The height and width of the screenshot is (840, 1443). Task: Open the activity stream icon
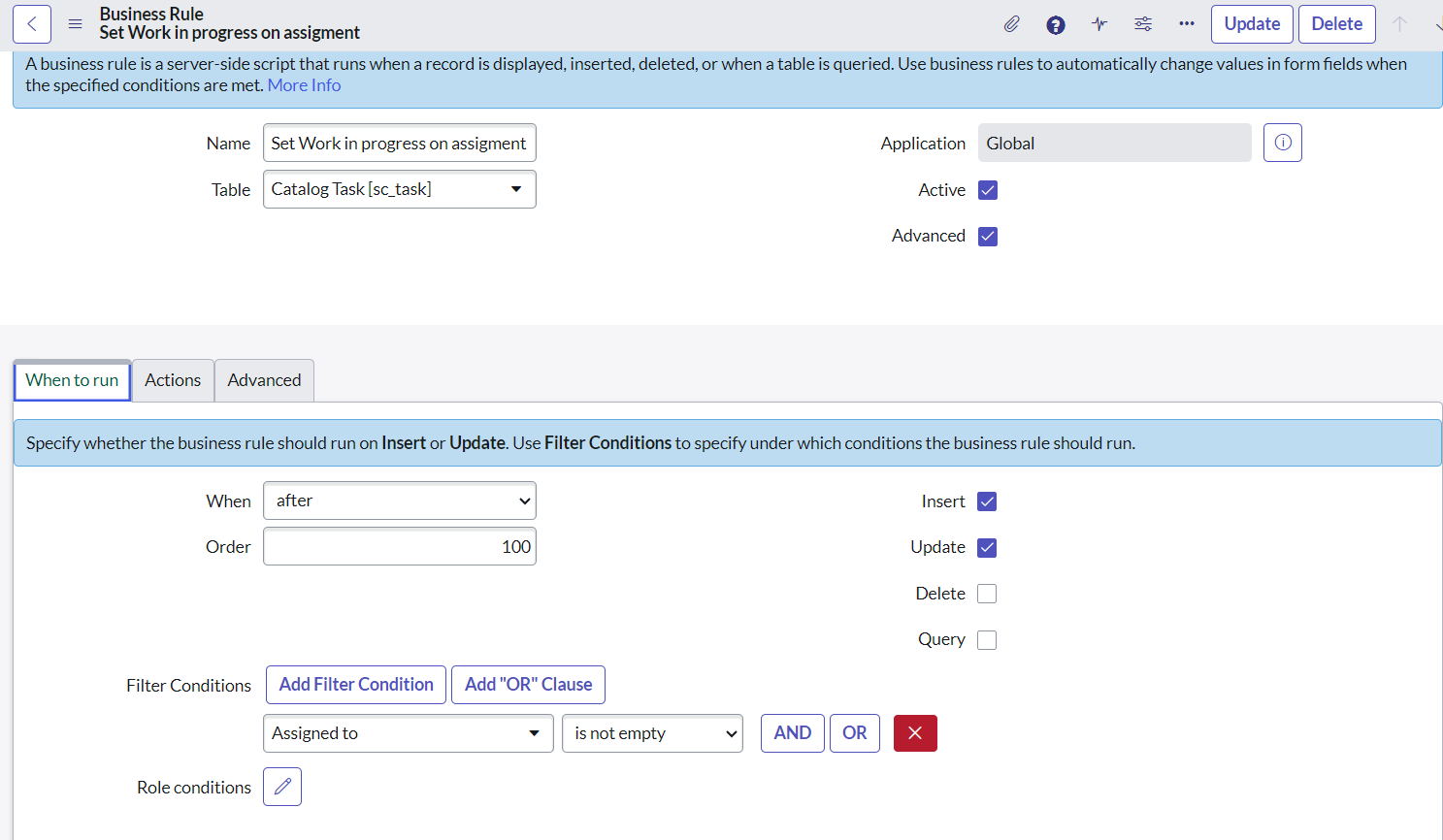coord(1099,23)
